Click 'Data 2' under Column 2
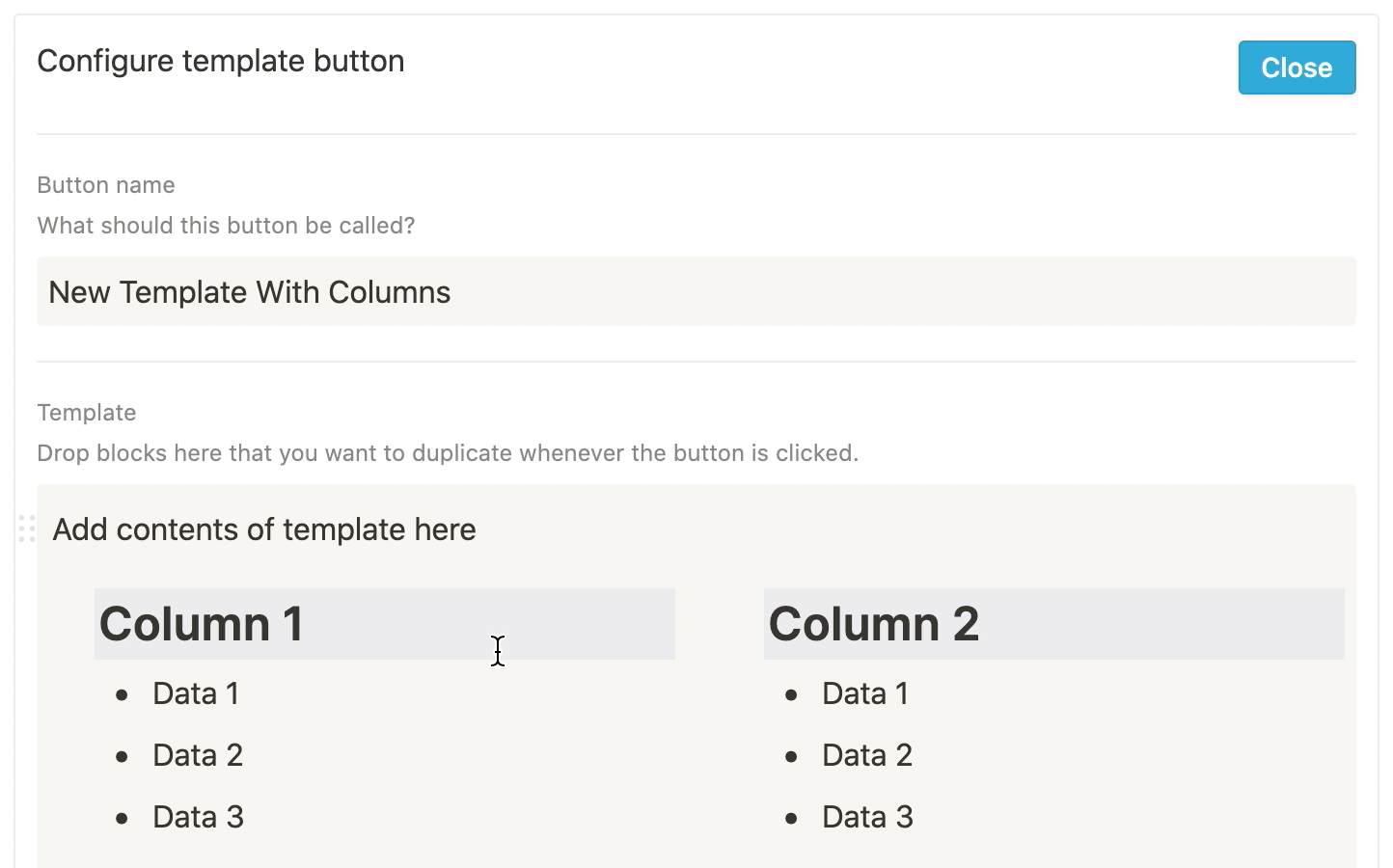Screen dimensions: 1393x868 pyautogui.click(x=867, y=754)
